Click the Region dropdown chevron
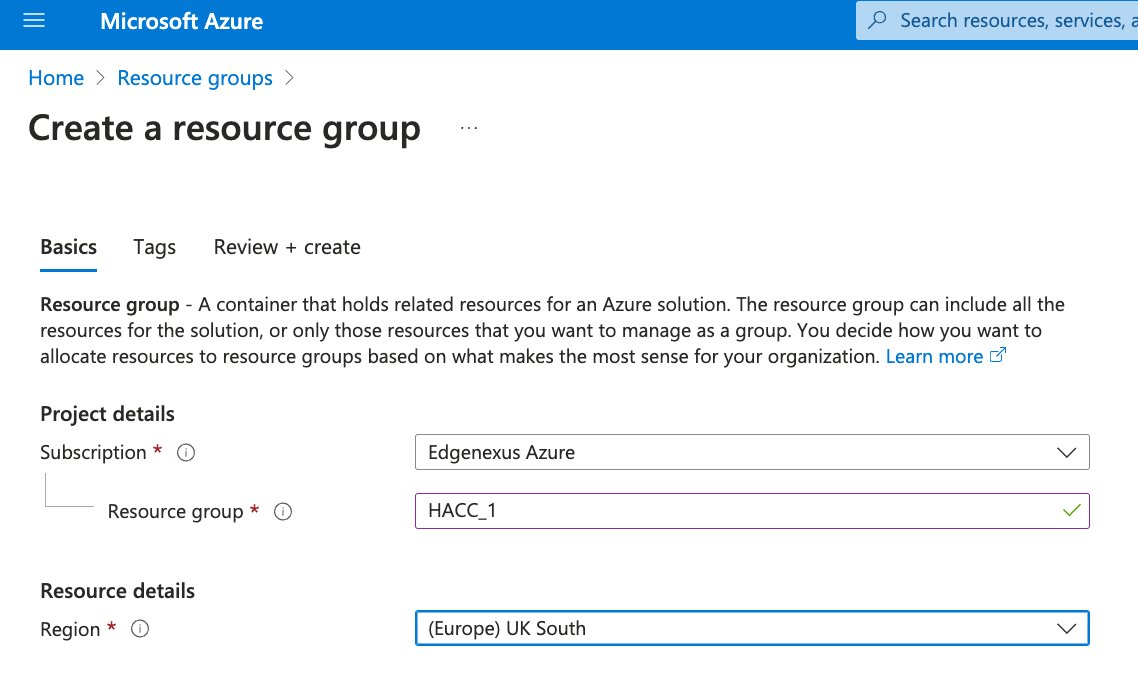 pos(1066,628)
